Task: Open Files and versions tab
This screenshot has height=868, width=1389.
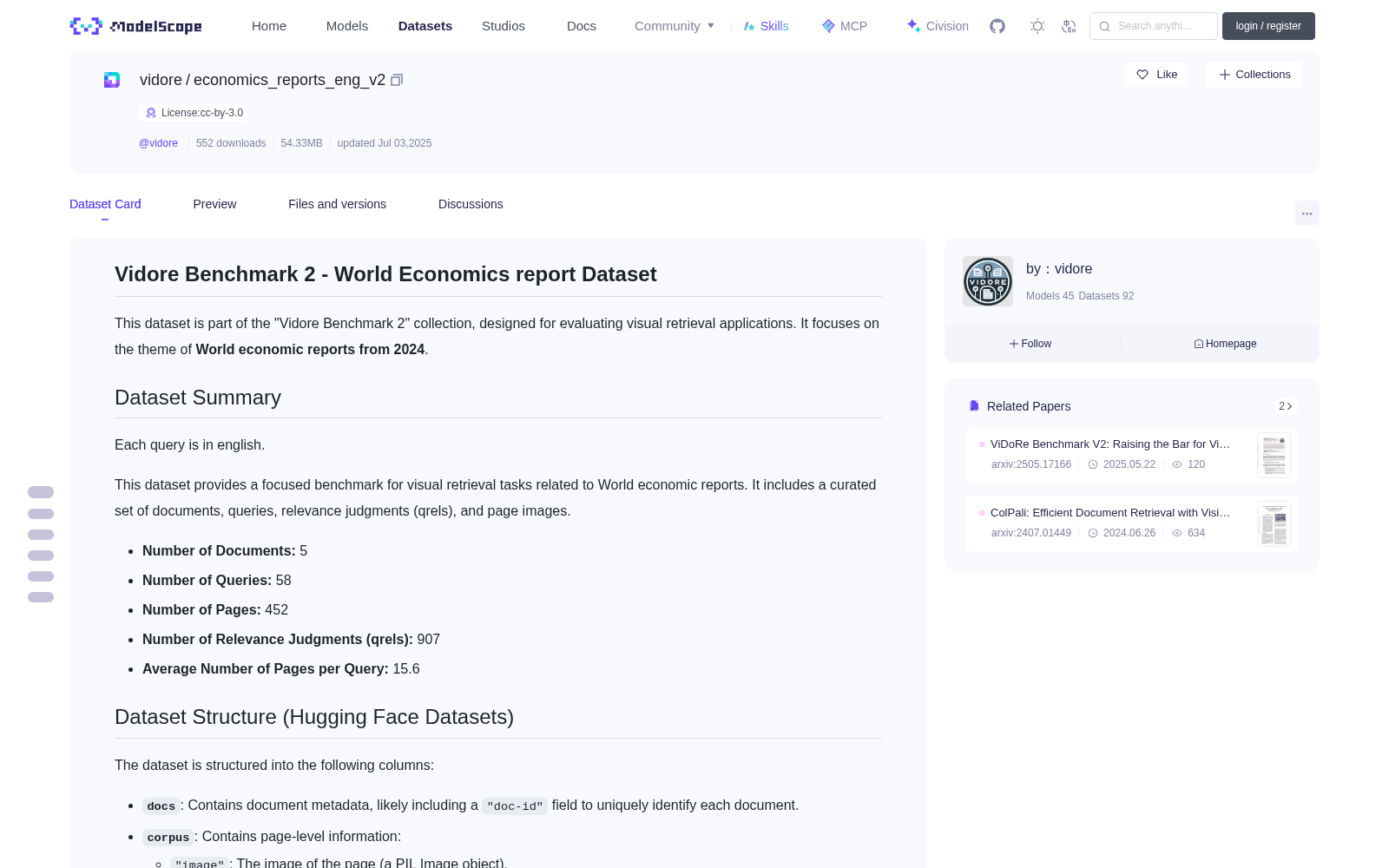Action: (x=337, y=204)
